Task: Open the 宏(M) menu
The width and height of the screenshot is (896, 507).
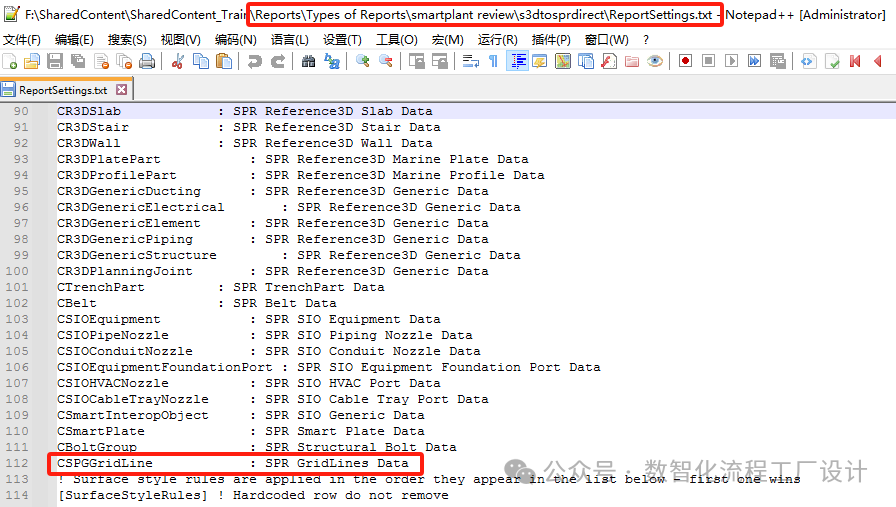Action: [x=447, y=39]
